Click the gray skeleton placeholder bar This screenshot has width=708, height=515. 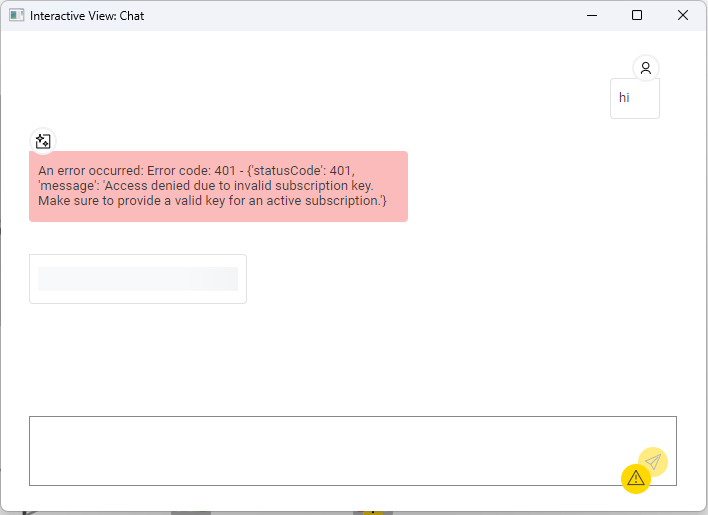138,279
